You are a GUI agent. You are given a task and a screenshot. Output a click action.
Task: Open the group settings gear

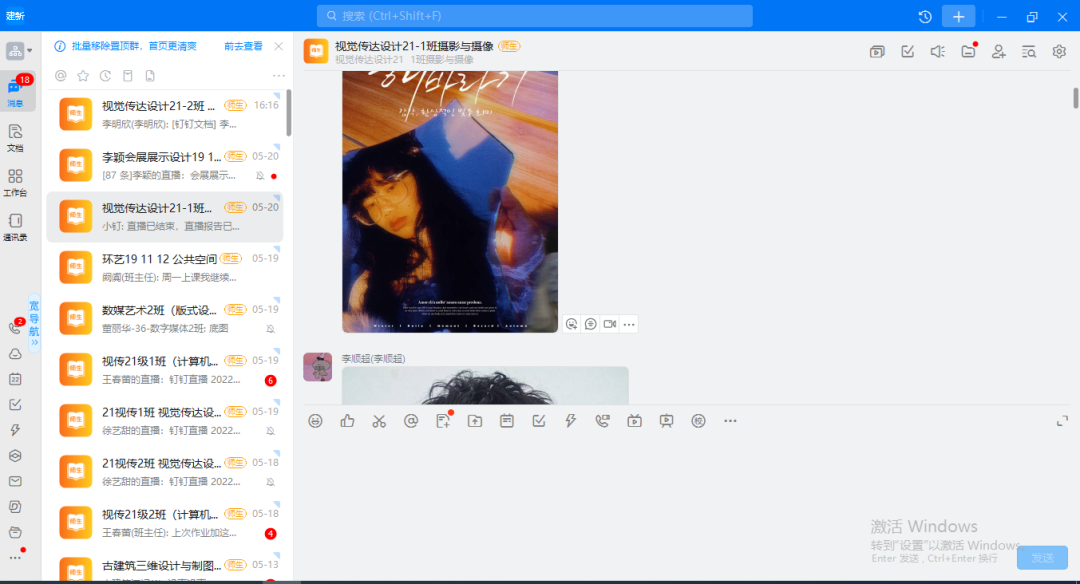pos(1058,51)
